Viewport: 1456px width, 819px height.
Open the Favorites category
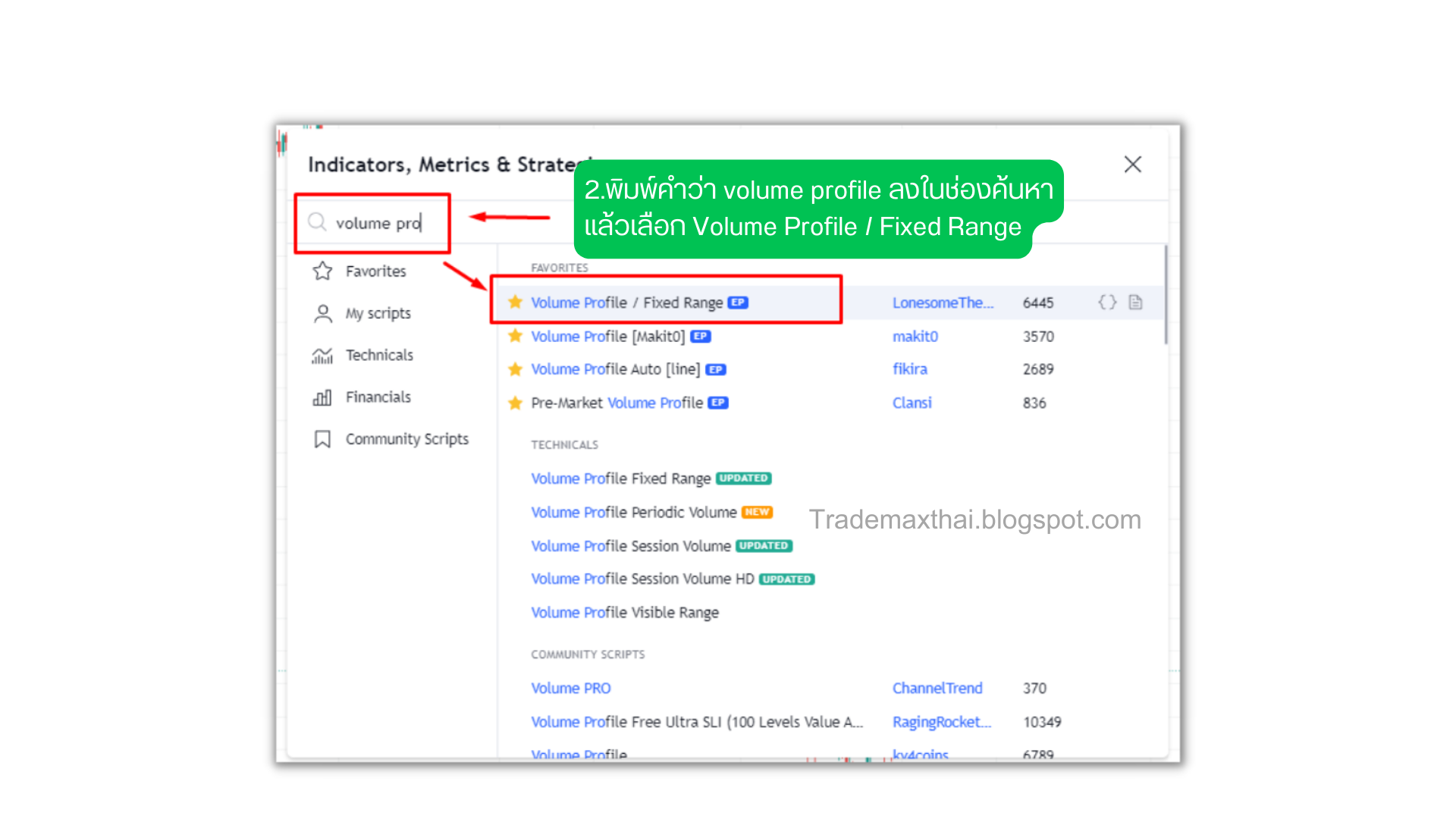click(x=375, y=271)
